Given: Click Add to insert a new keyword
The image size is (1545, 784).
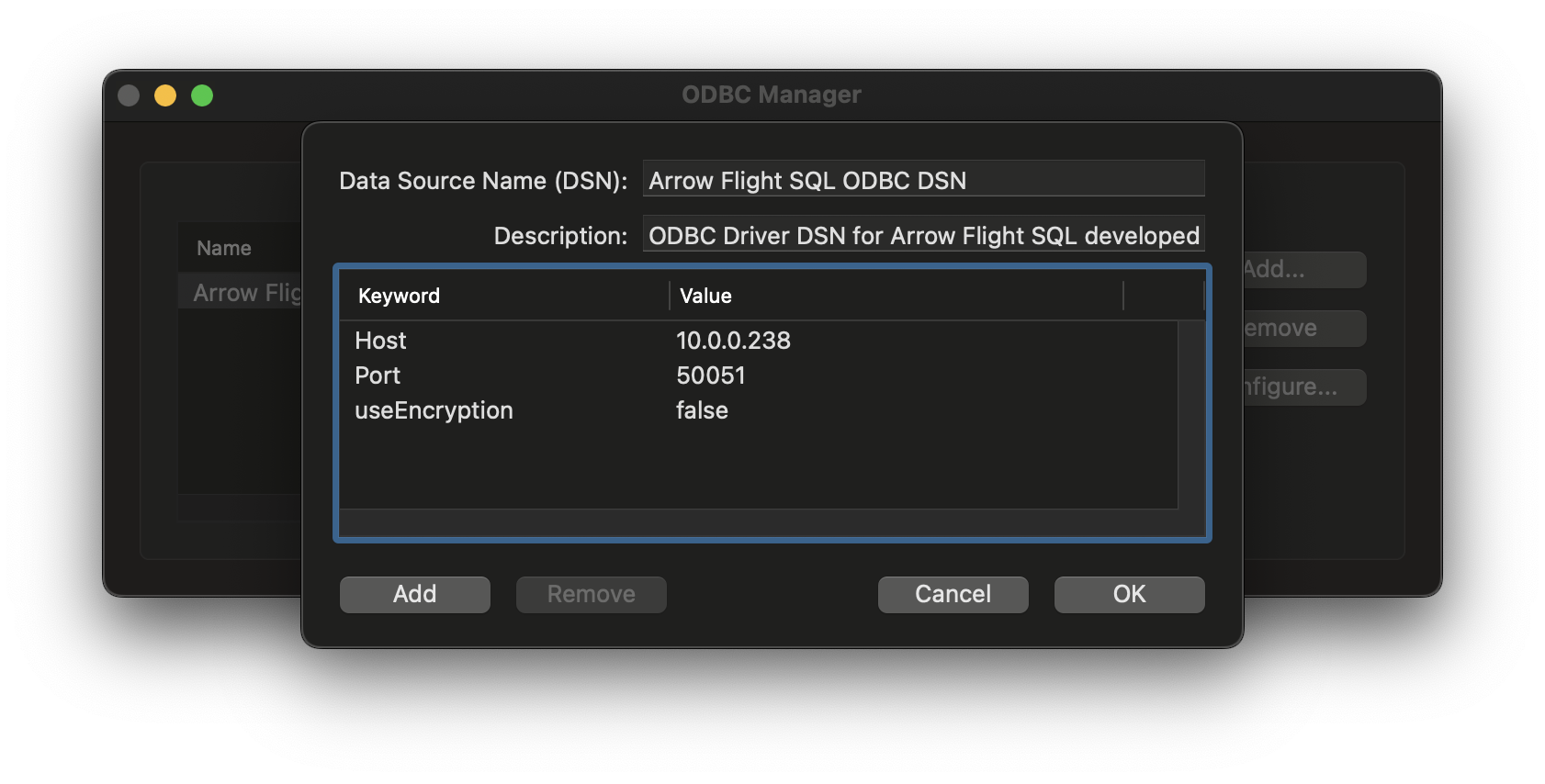Looking at the screenshot, I should (414, 594).
